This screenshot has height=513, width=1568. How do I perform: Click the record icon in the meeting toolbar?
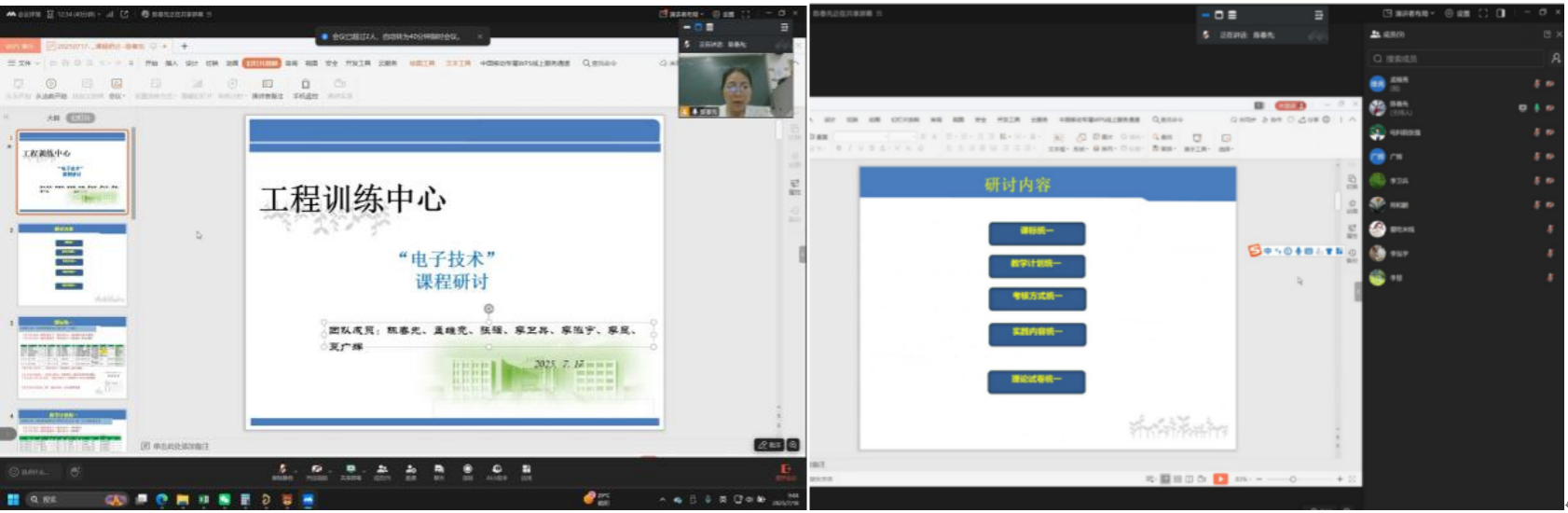tap(468, 469)
